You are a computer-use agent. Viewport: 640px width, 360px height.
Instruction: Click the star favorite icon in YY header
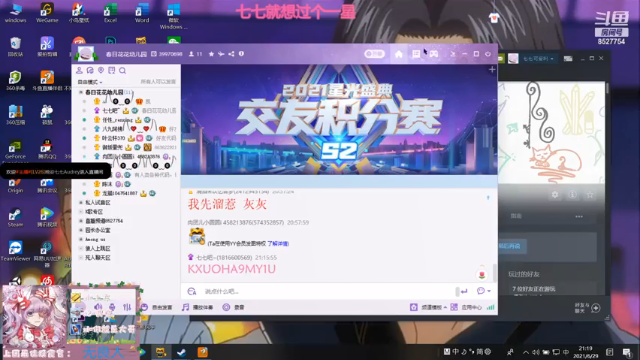[211, 54]
